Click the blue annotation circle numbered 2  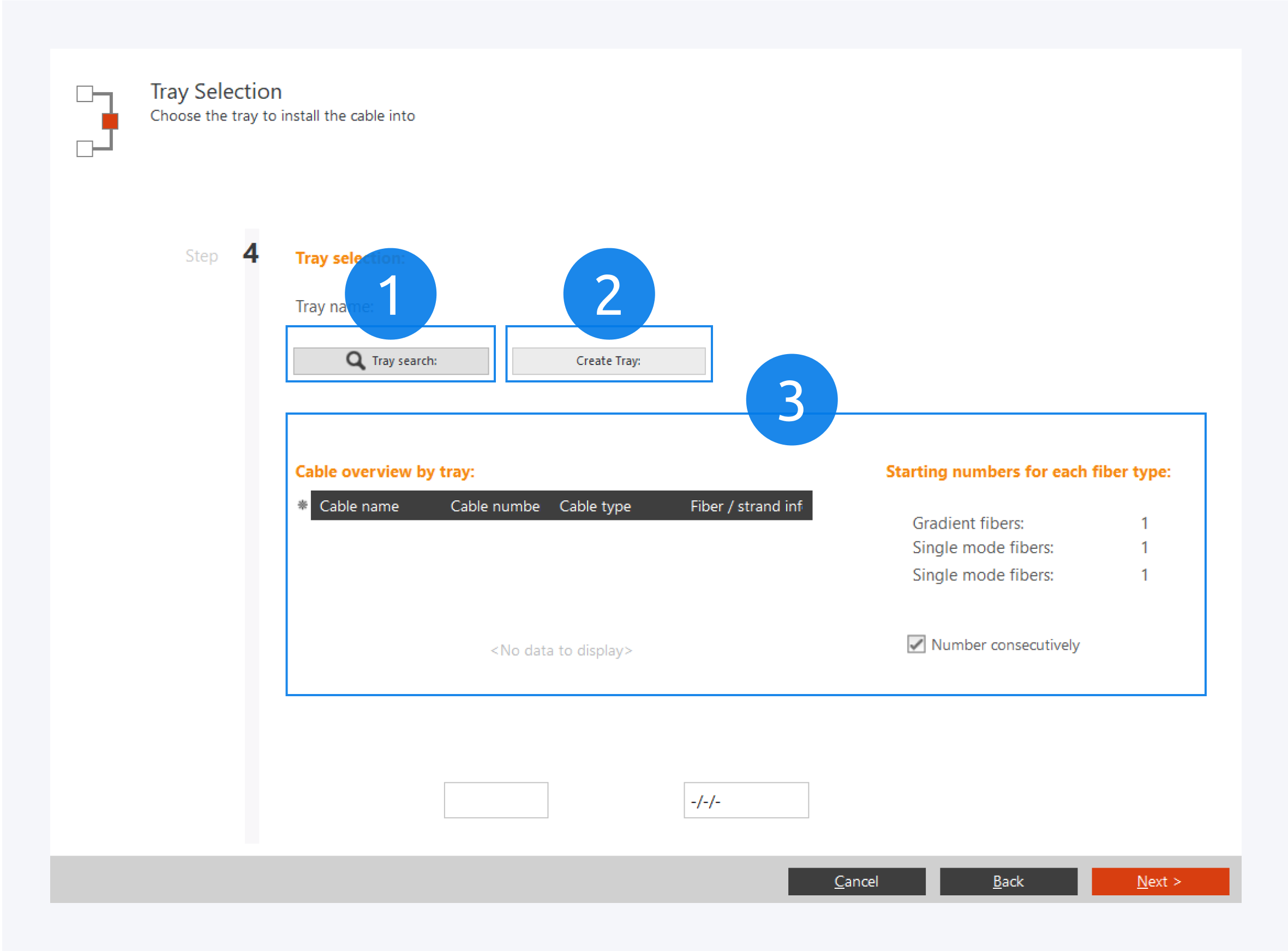tap(608, 294)
